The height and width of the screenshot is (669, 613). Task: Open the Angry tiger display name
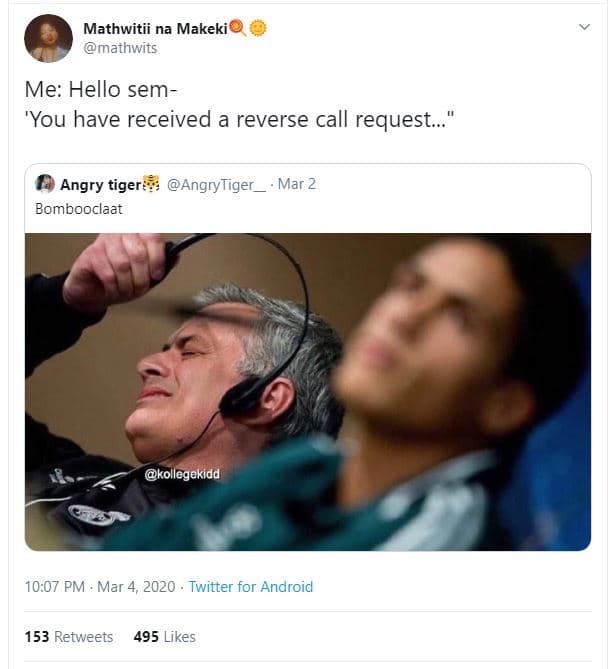click(x=100, y=184)
